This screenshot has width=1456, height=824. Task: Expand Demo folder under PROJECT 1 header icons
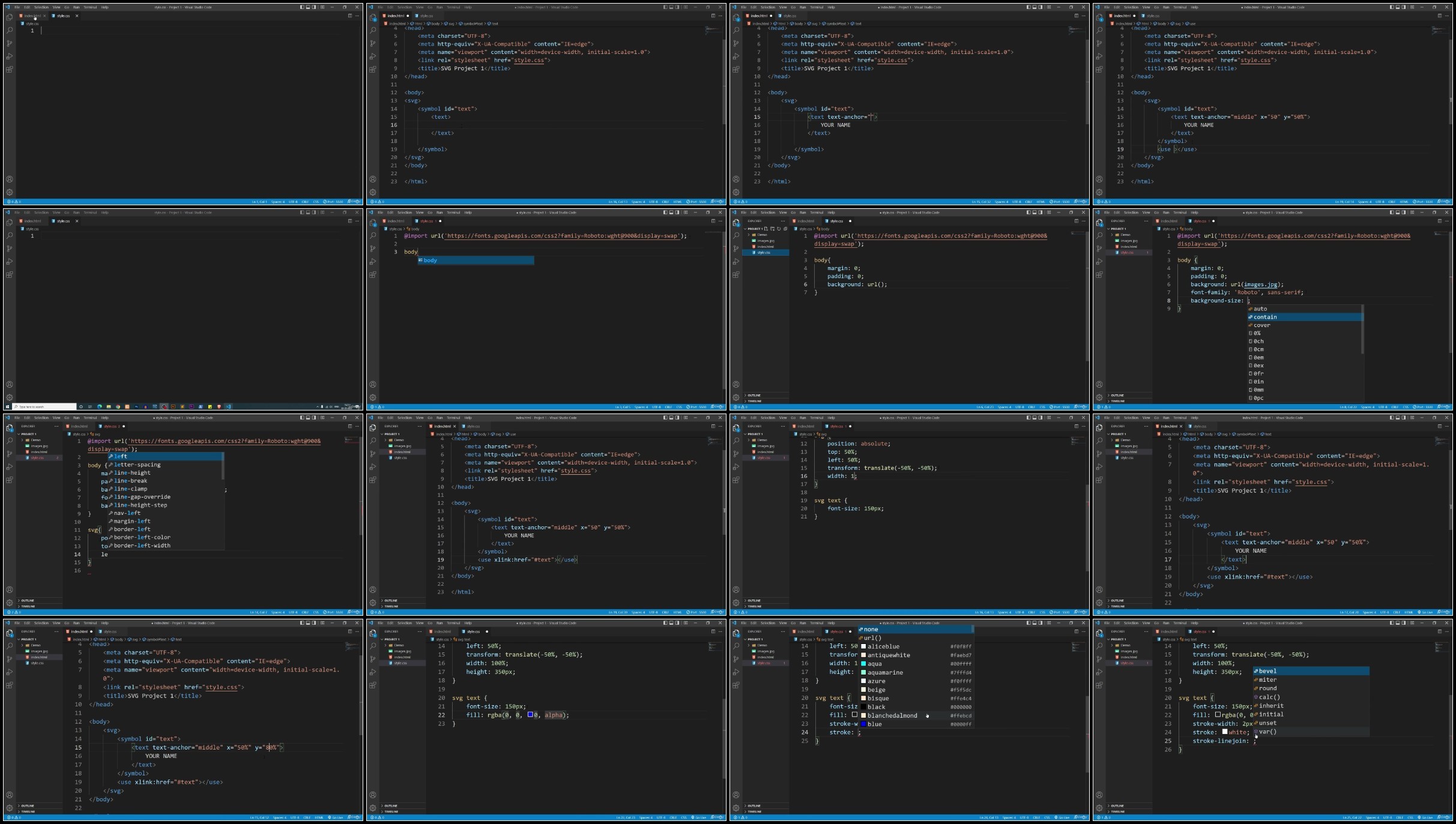click(x=761, y=235)
